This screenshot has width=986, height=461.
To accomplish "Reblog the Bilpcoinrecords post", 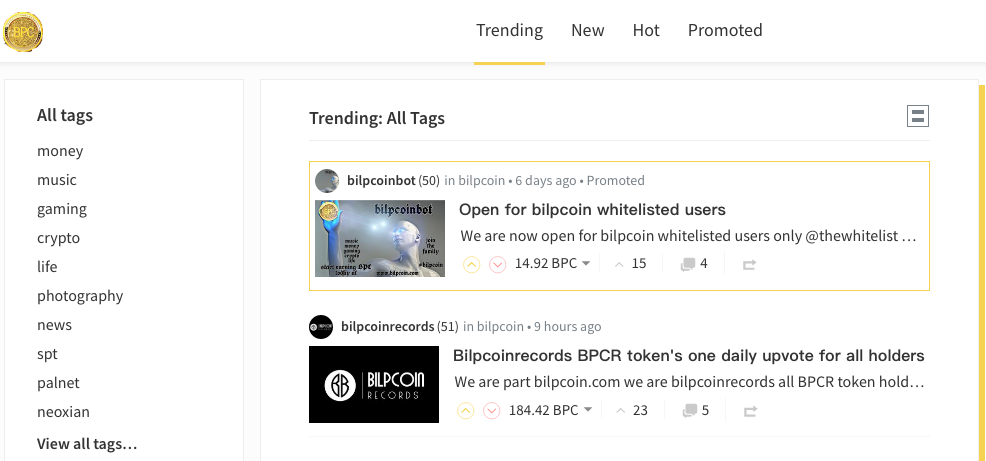I will point(751,411).
